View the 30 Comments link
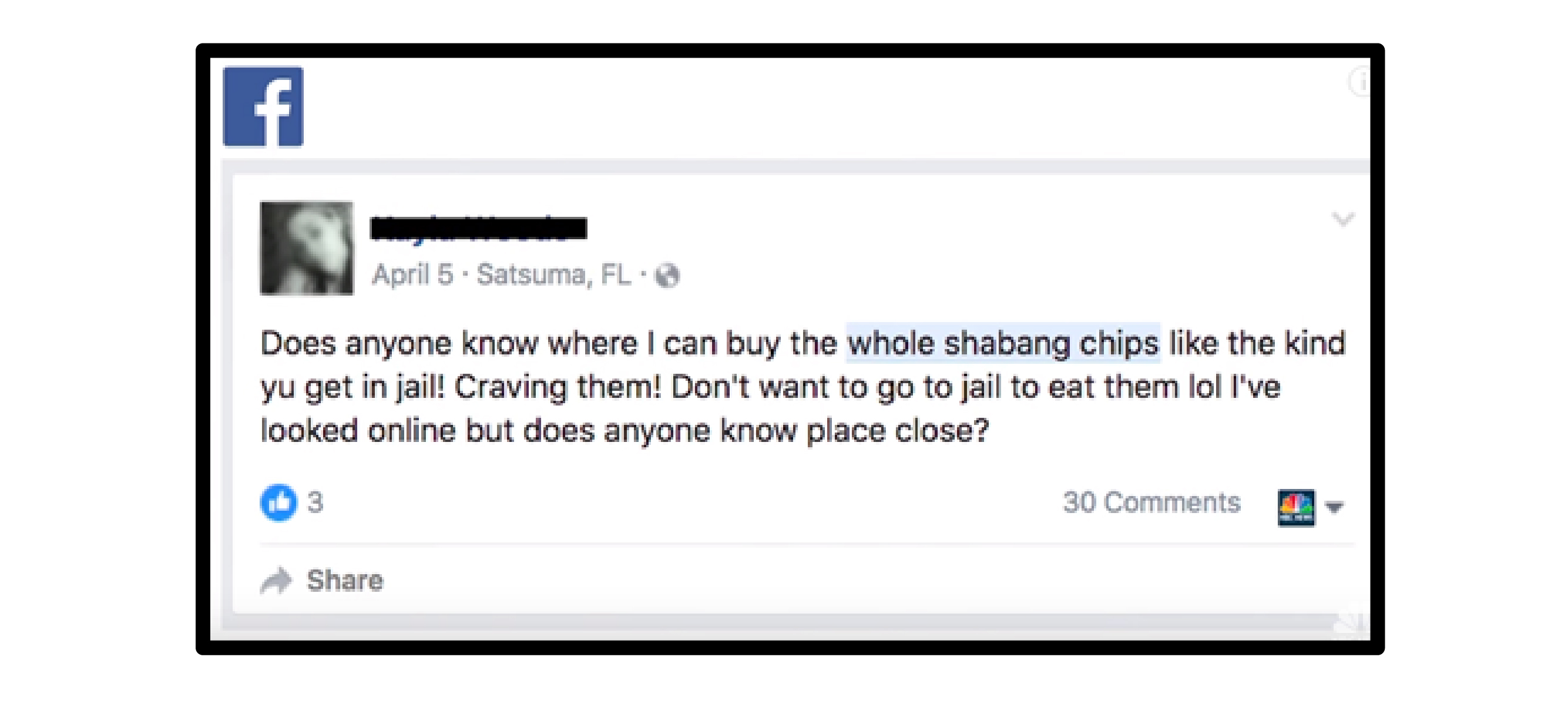This screenshot has width=1568, height=707. (x=1151, y=502)
